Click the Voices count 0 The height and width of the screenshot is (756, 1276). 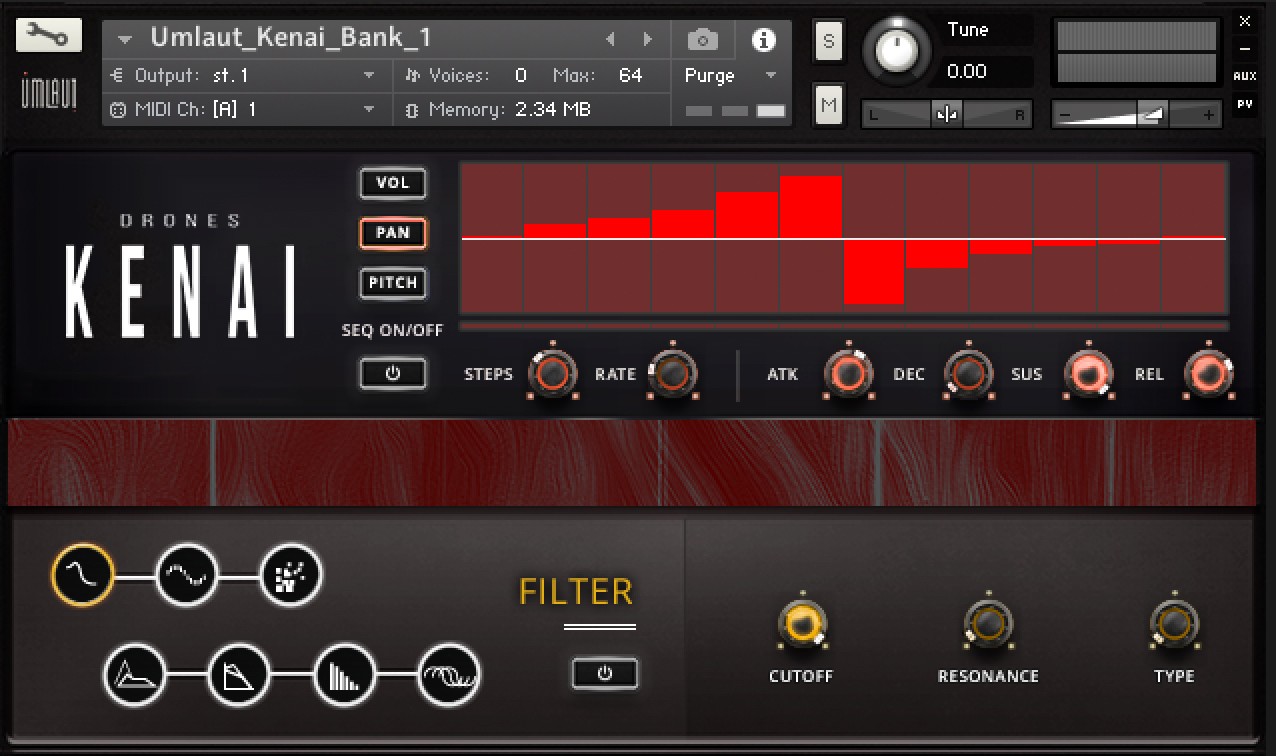click(x=521, y=76)
